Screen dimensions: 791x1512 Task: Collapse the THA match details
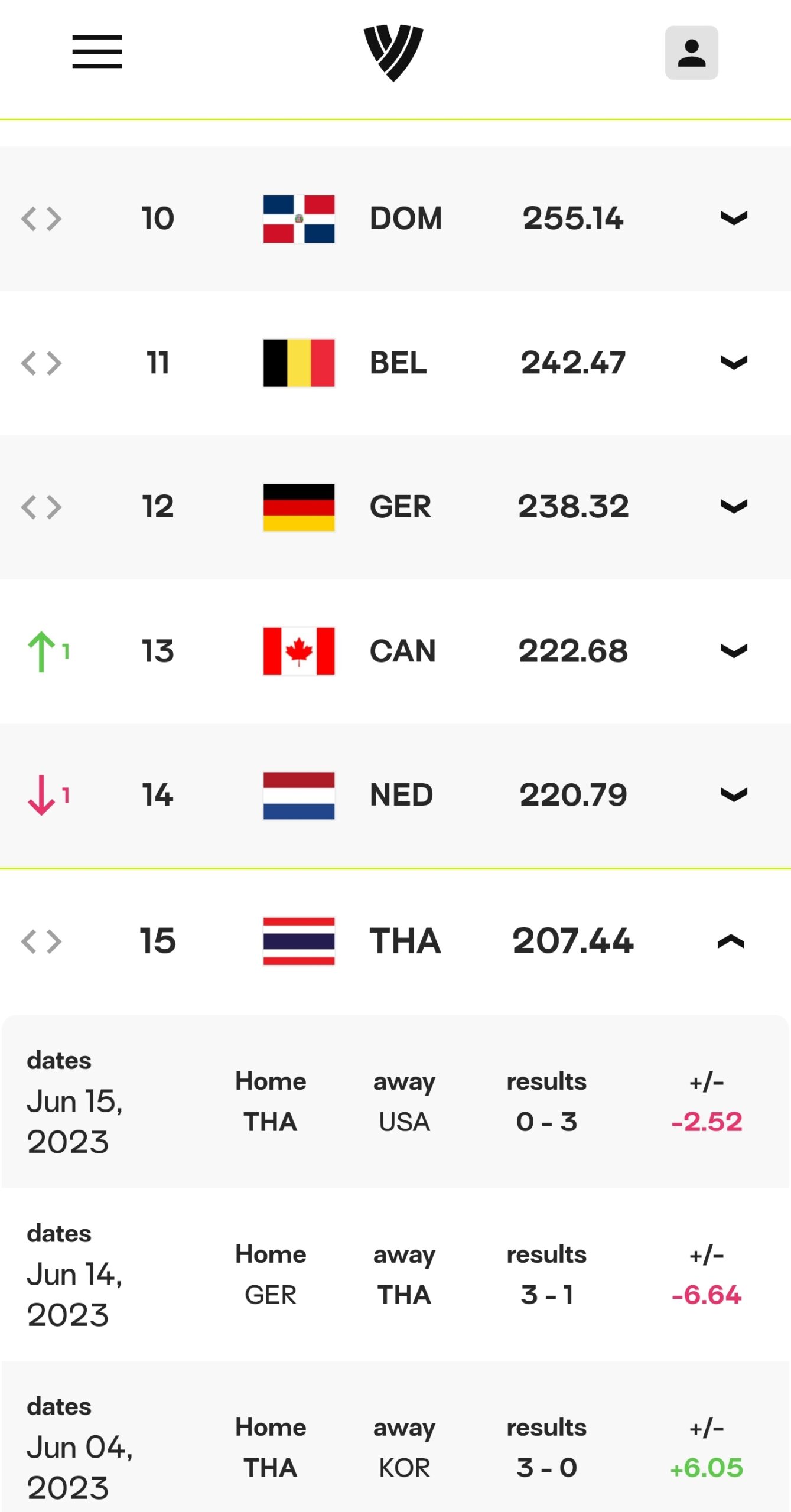coord(731,941)
